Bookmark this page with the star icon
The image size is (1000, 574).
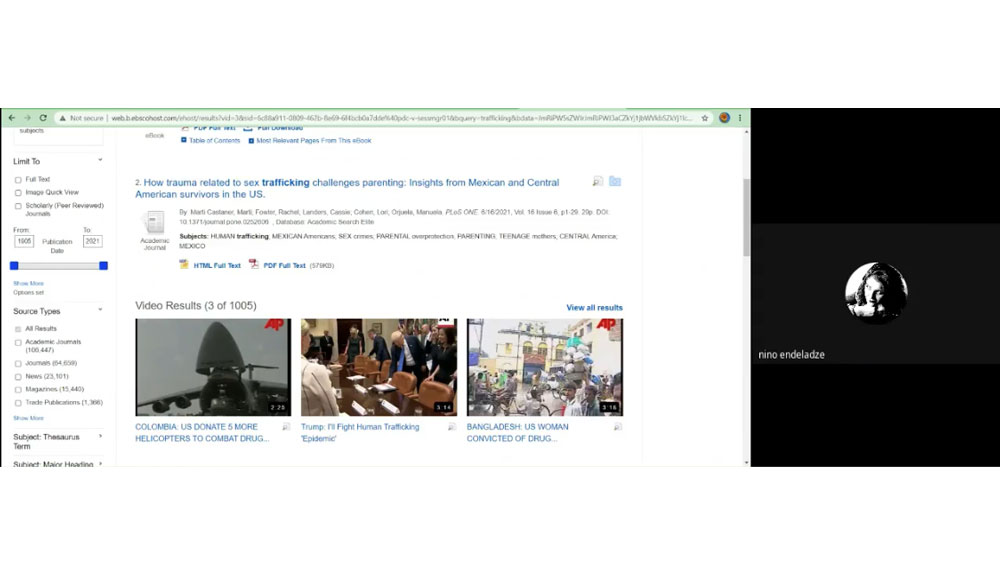pyautogui.click(x=705, y=117)
